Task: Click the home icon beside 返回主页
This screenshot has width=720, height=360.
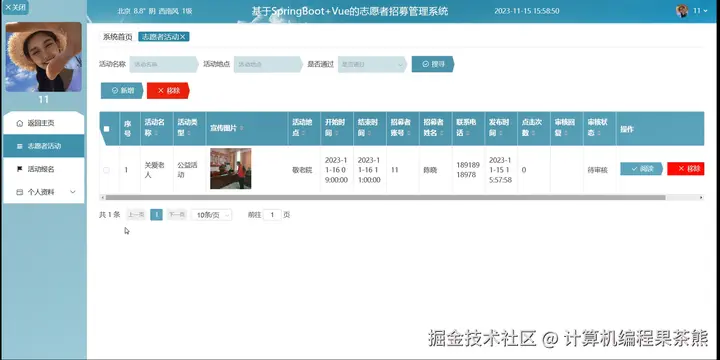Action: pos(19,123)
